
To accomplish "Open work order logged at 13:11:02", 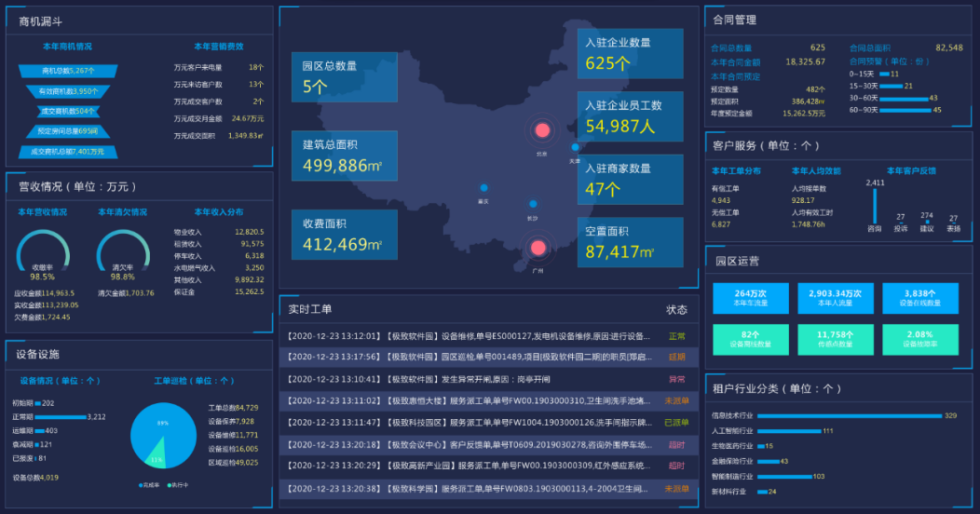I will tap(489, 401).
